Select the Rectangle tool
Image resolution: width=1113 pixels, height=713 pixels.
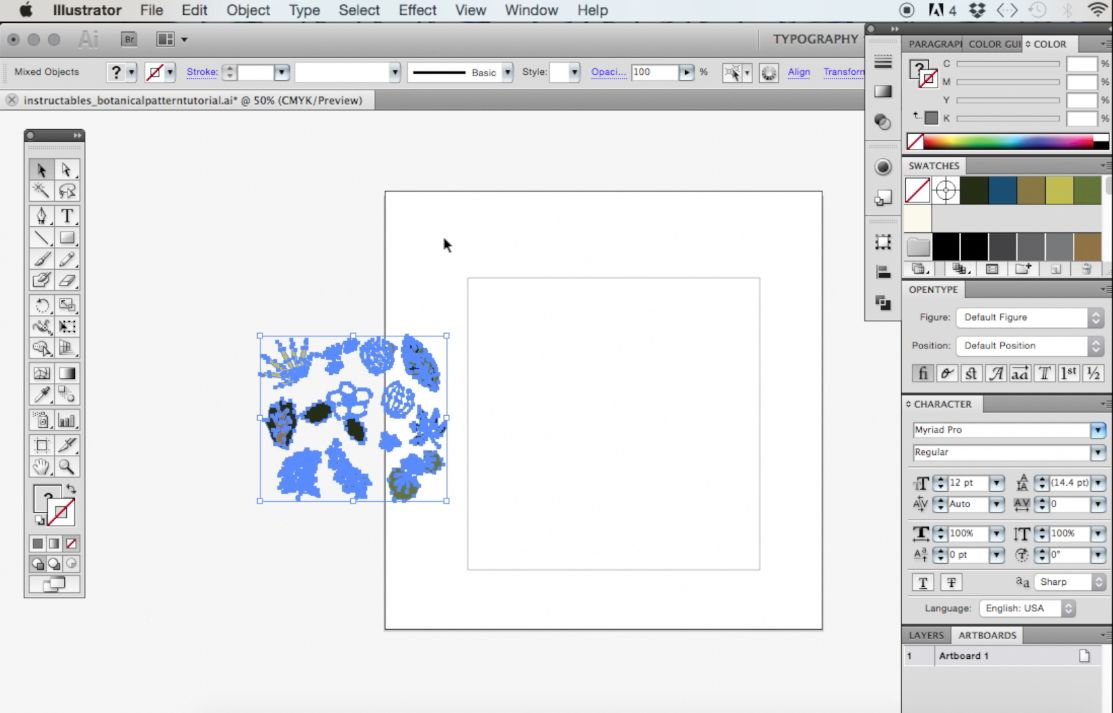67,237
